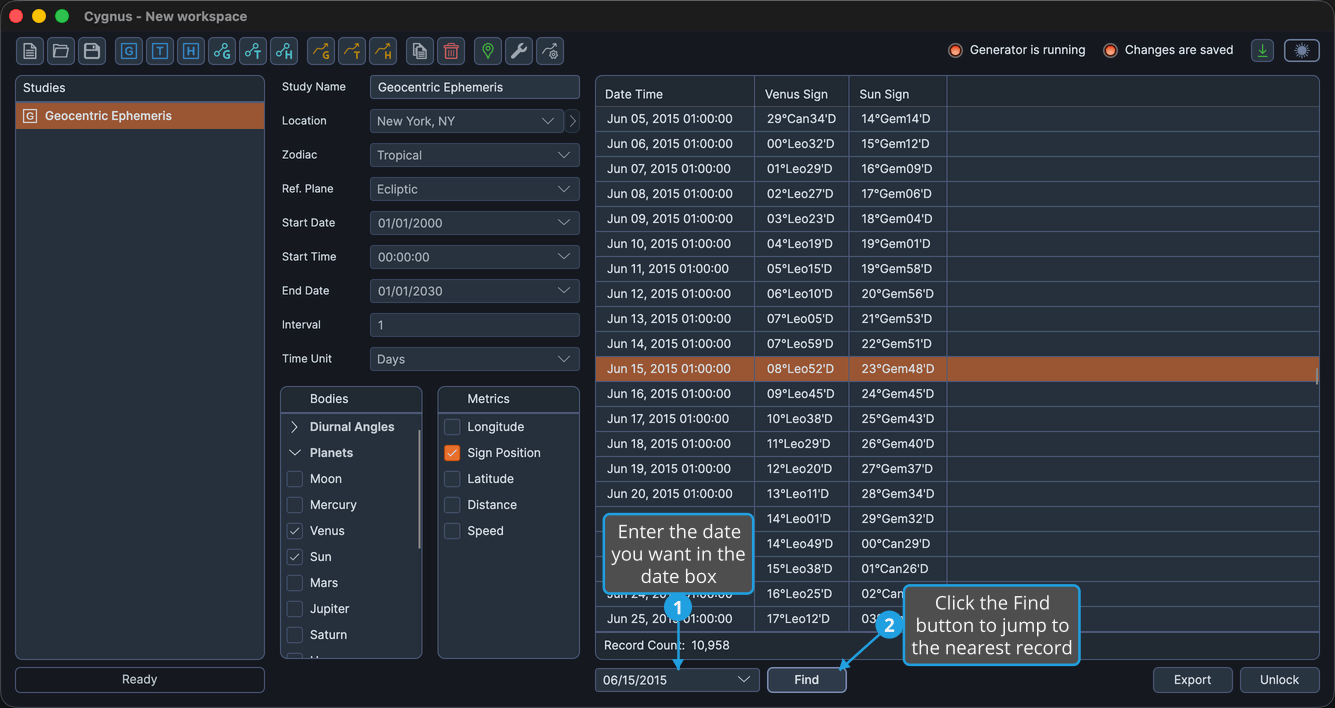The image size is (1335, 708).
Task: Sort by Date Time column header
Action: [x=675, y=94]
